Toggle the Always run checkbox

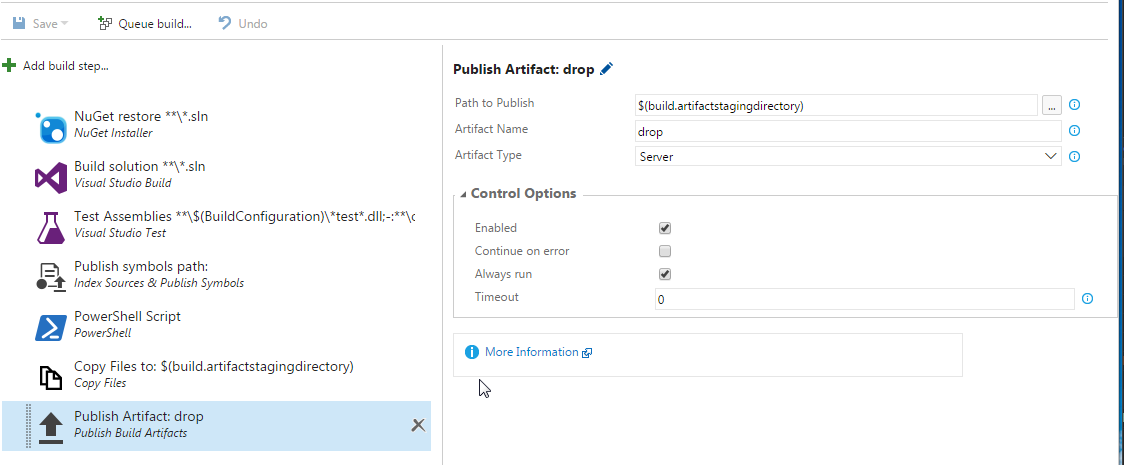(665, 274)
